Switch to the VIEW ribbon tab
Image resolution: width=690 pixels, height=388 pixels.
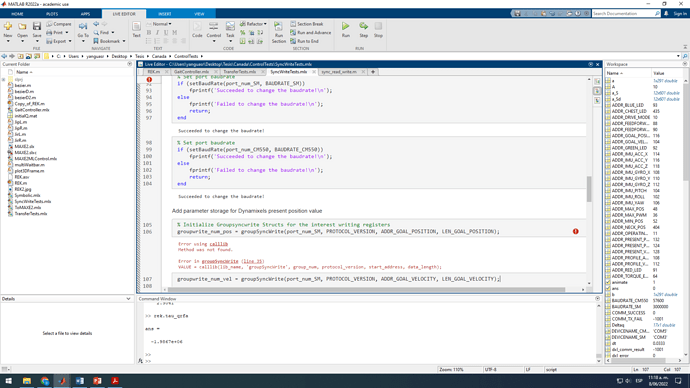pos(199,14)
